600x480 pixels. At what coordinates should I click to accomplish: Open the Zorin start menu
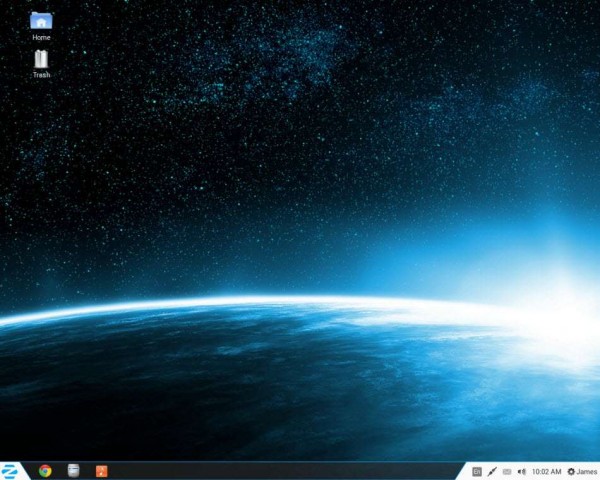pos(10,471)
